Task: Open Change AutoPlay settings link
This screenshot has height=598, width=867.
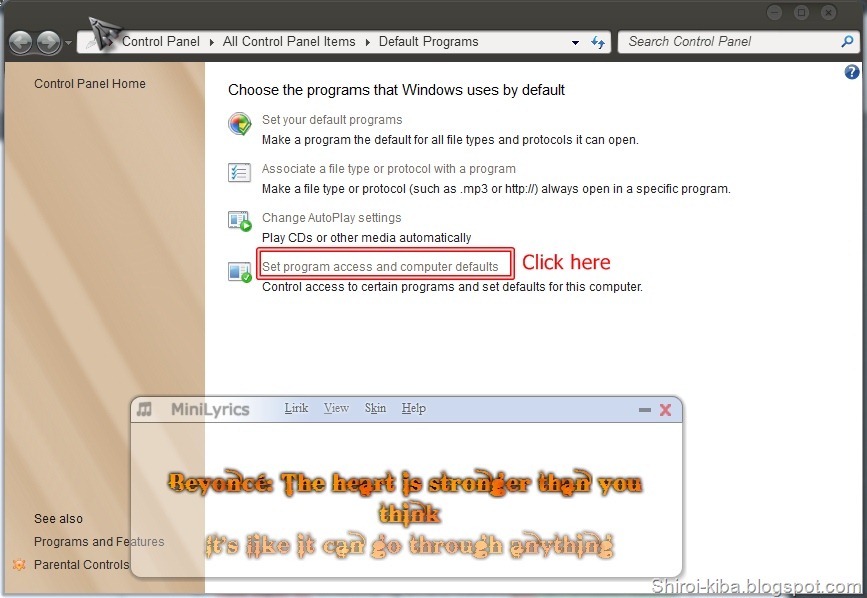Action: pyautogui.click(x=332, y=218)
